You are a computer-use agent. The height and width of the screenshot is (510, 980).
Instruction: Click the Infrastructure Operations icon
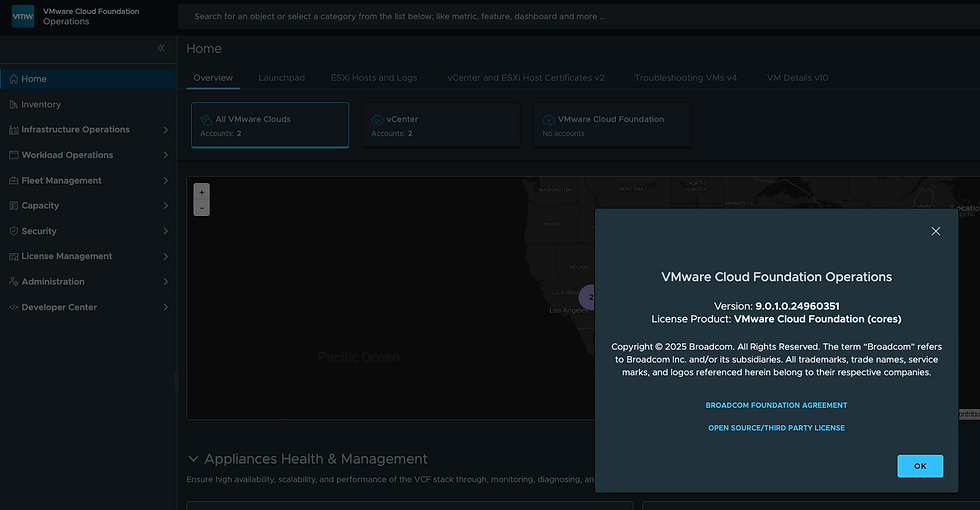tap(14, 130)
